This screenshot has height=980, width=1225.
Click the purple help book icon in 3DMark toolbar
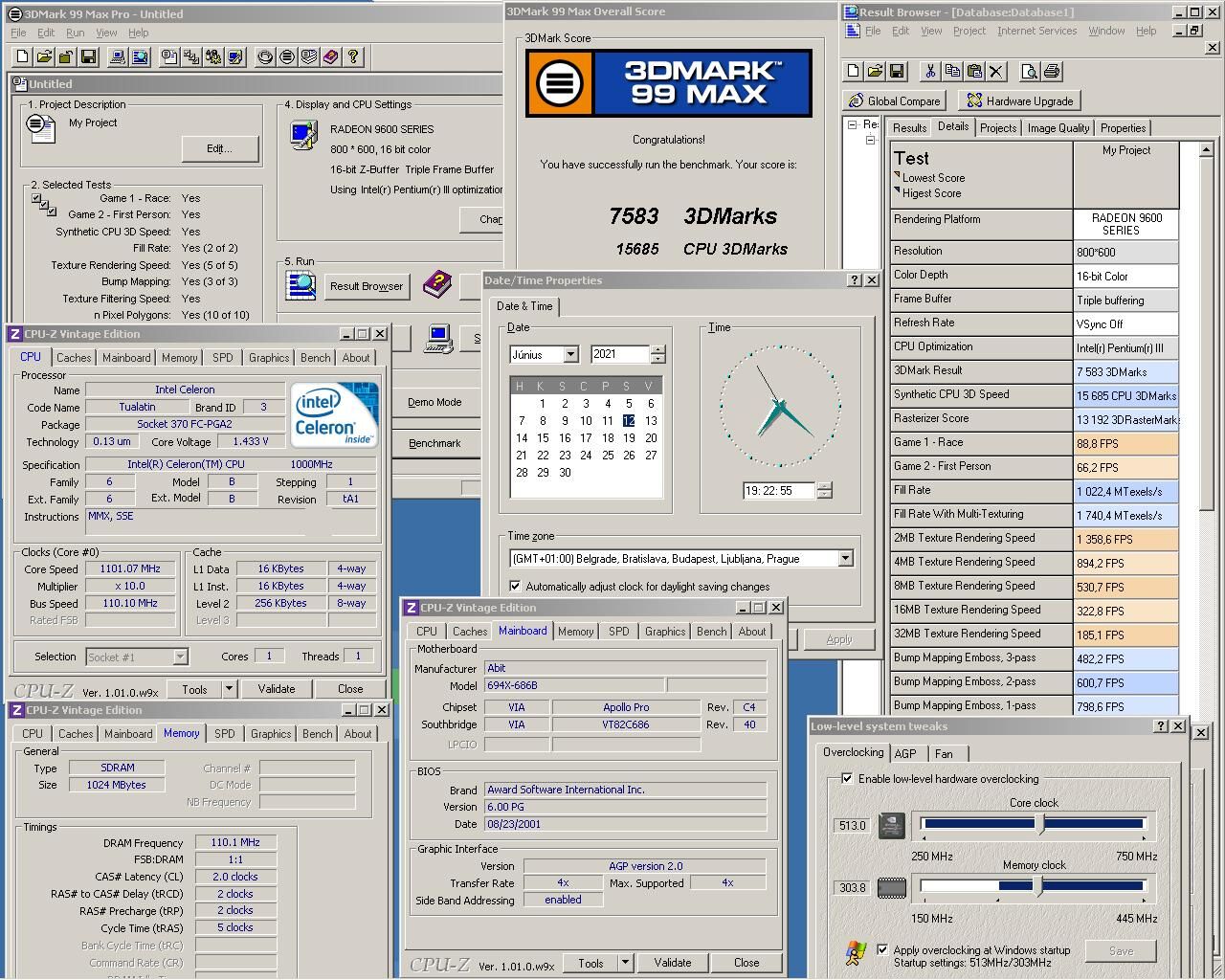click(x=331, y=56)
